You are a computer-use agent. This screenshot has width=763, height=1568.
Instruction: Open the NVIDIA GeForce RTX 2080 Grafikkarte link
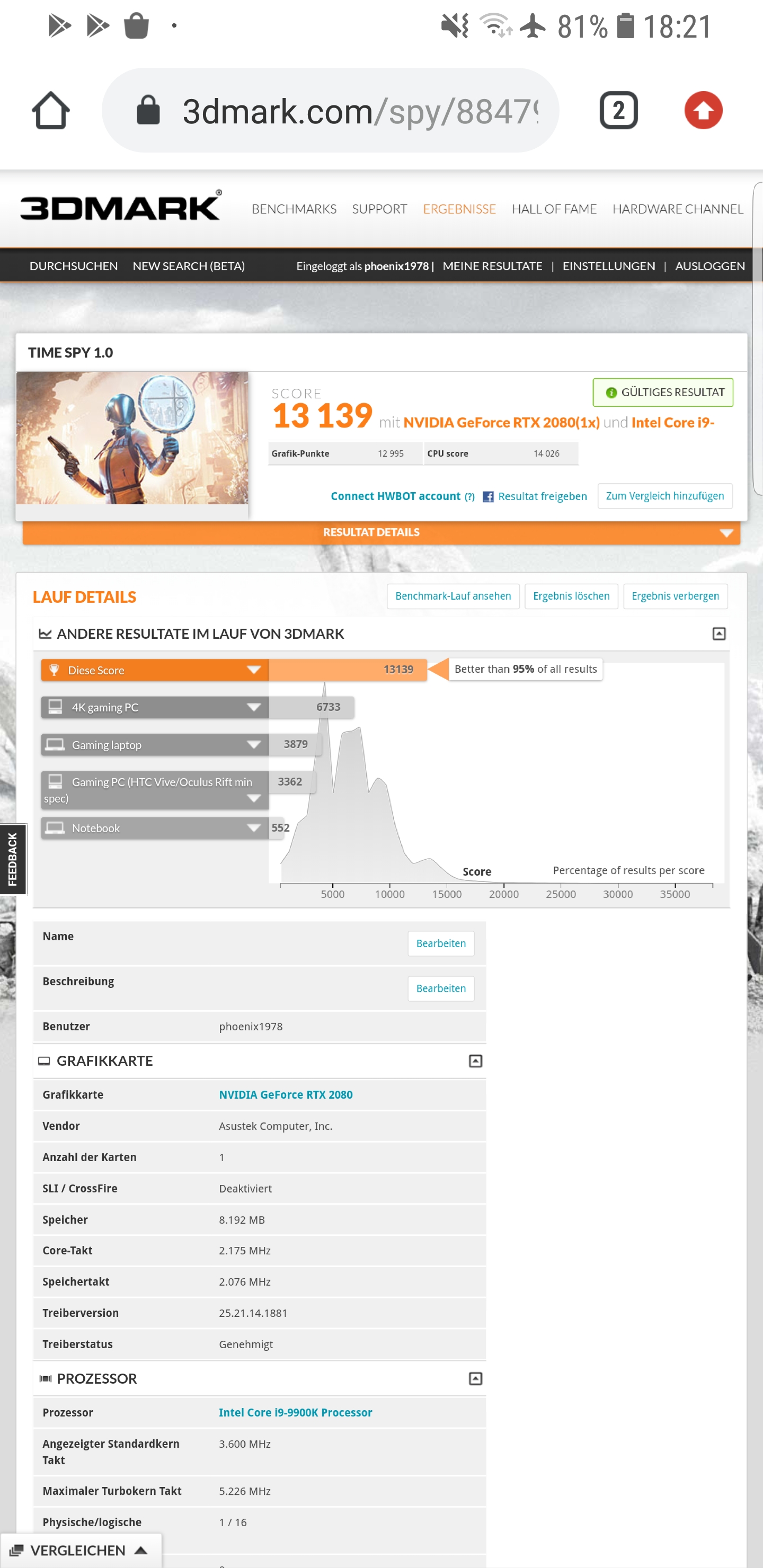(x=286, y=1094)
